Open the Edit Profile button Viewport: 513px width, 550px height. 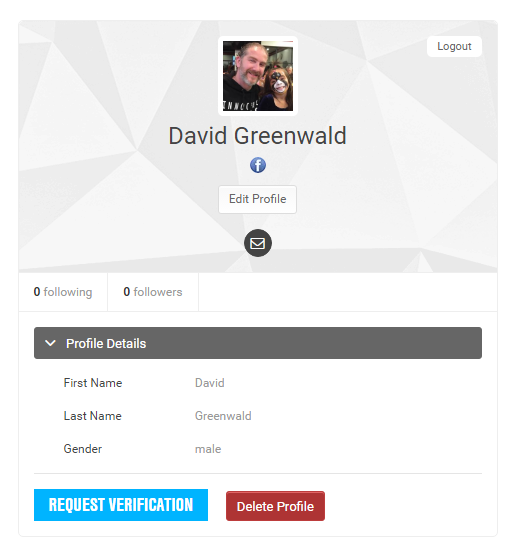257,199
